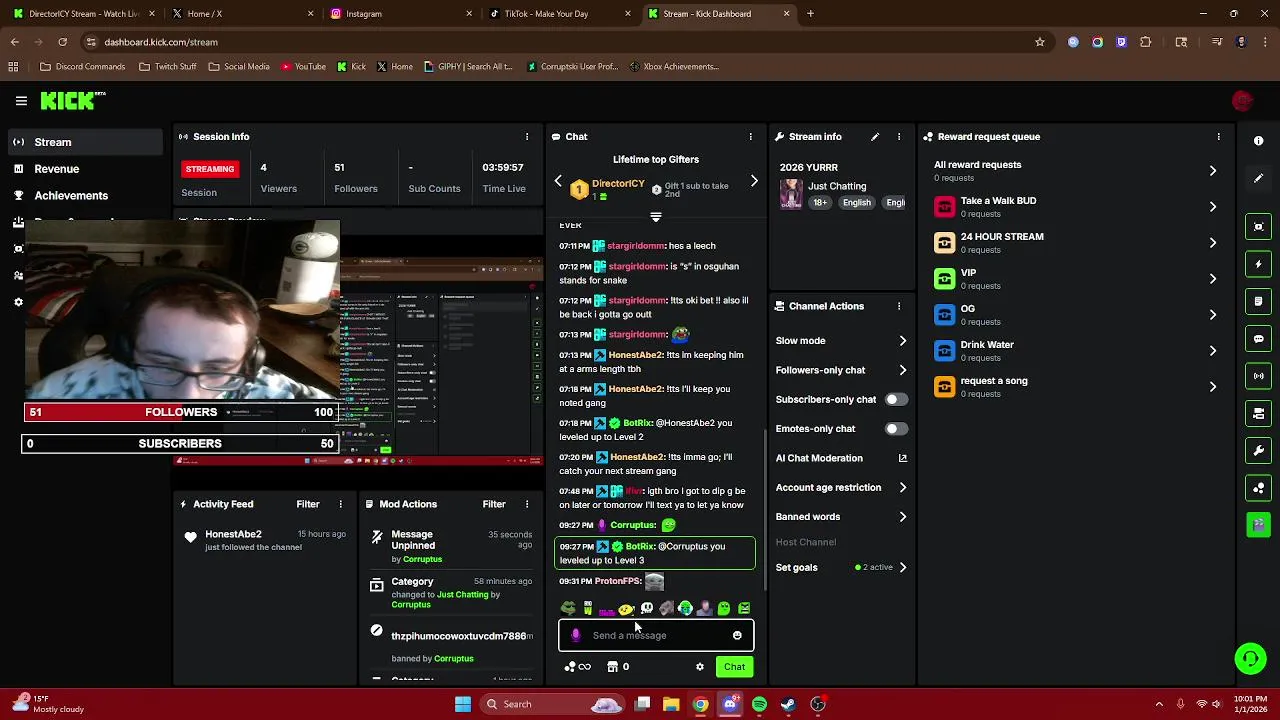Expand Take a Walk BUD reward requests
This screenshot has height=720, width=1280.
tap(1212, 207)
